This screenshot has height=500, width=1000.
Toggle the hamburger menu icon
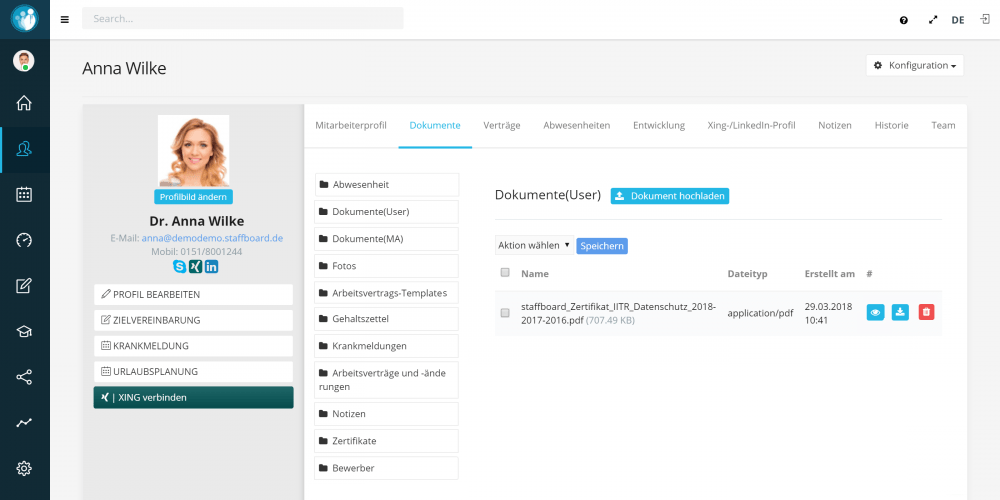pyautogui.click(x=64, y=19)
